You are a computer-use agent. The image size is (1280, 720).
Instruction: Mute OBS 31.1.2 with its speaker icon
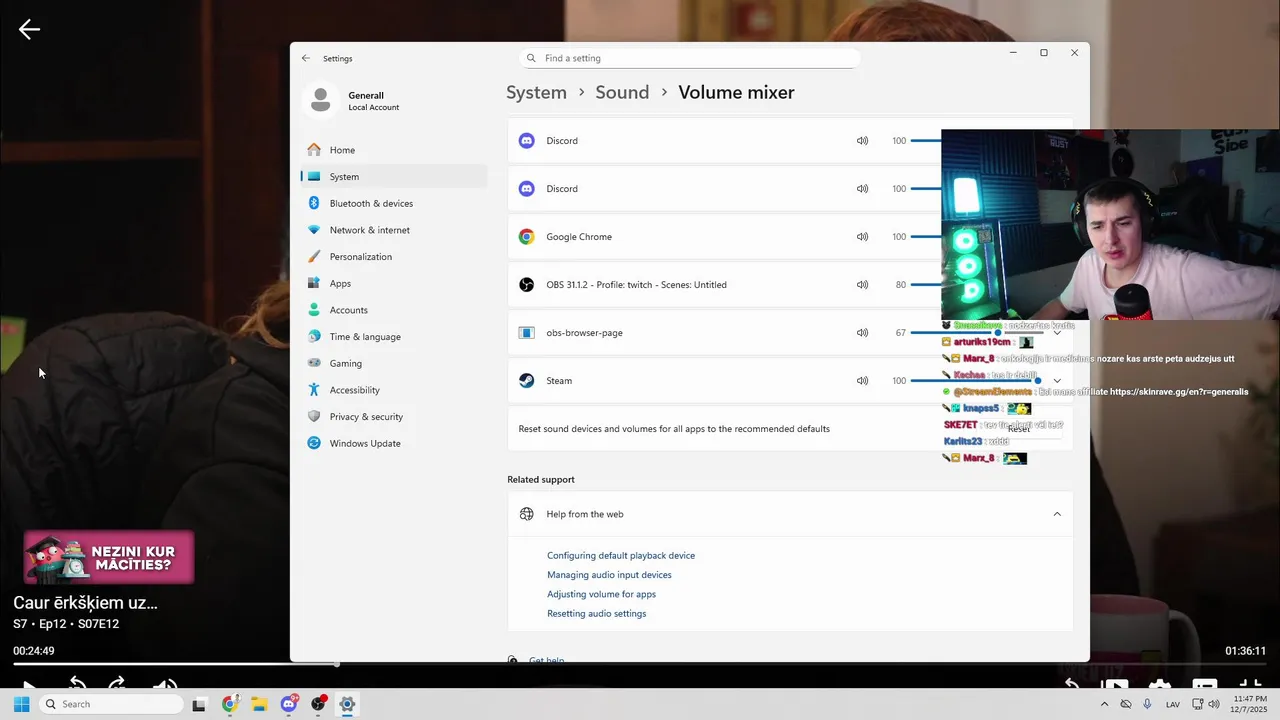point(862,285)
